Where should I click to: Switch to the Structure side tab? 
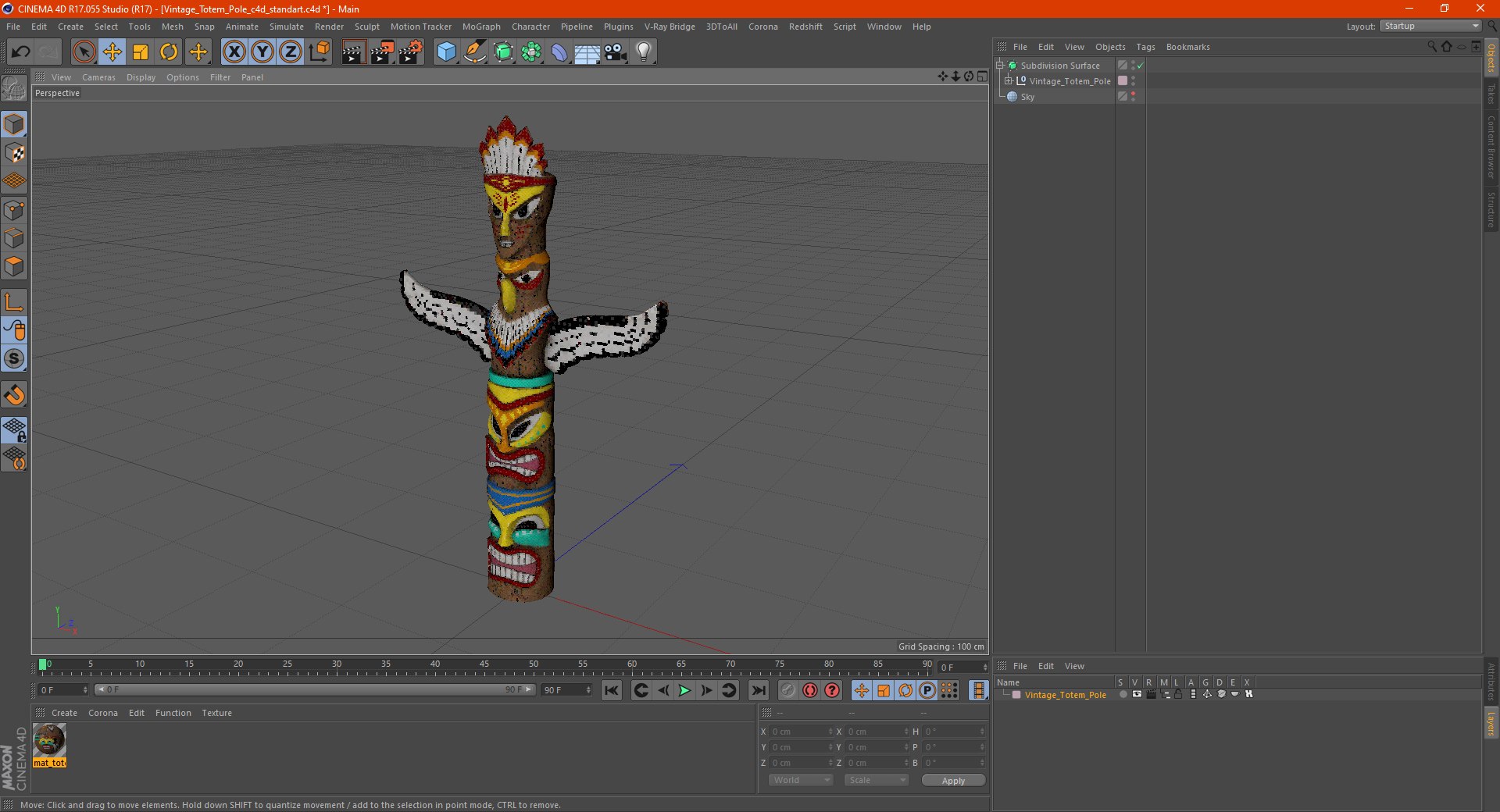point(1491,209)
